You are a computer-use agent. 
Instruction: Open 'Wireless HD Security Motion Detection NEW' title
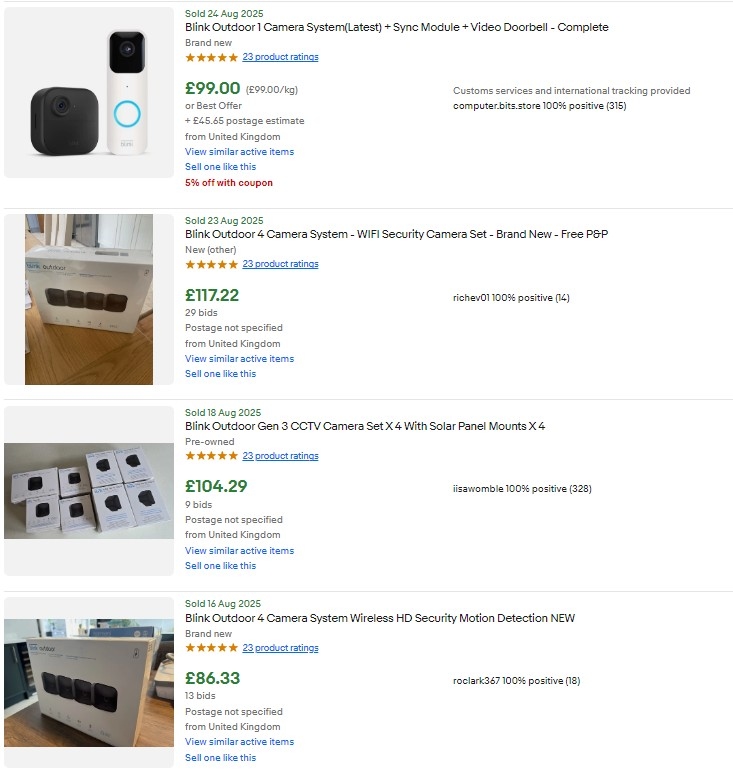coord(379,618)
